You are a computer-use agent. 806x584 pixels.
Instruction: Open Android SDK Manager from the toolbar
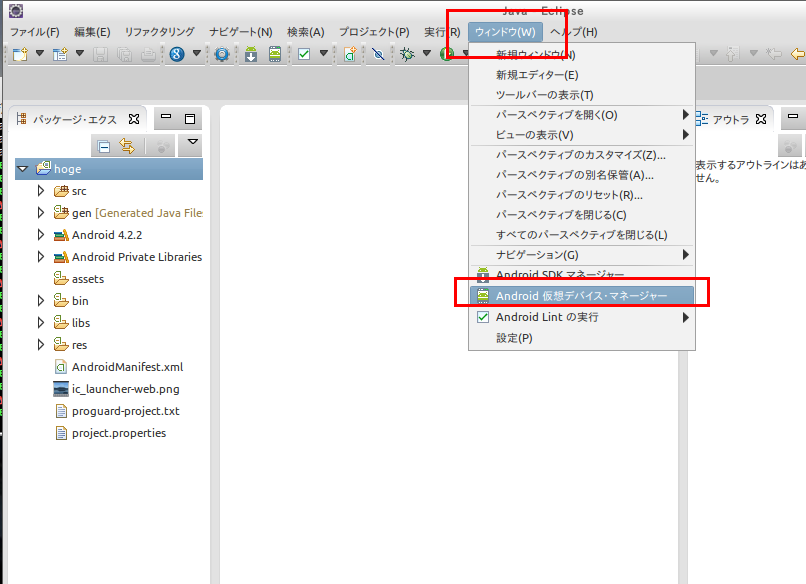click(251, 53)
